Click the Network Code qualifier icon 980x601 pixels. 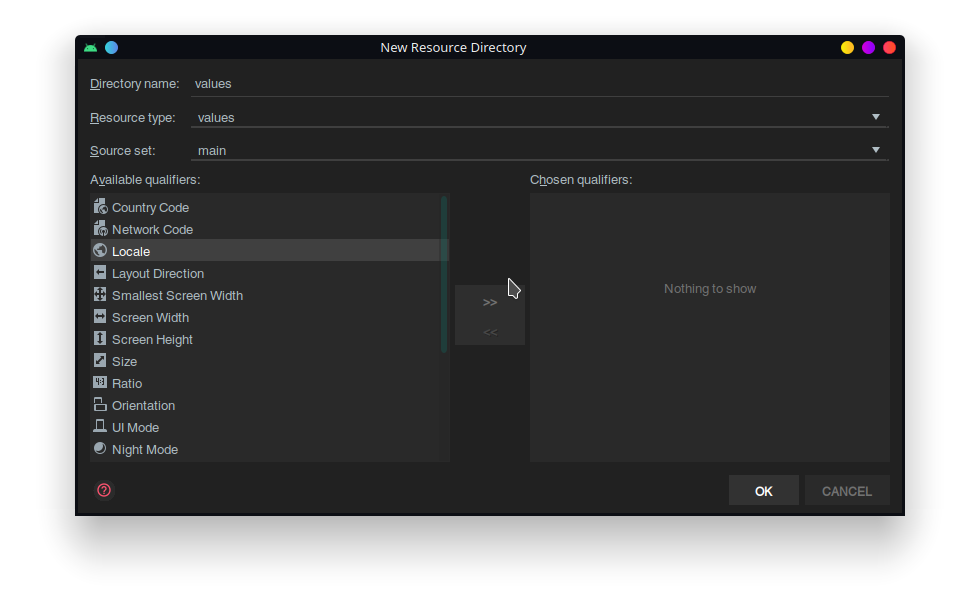[x=100, y=228]
